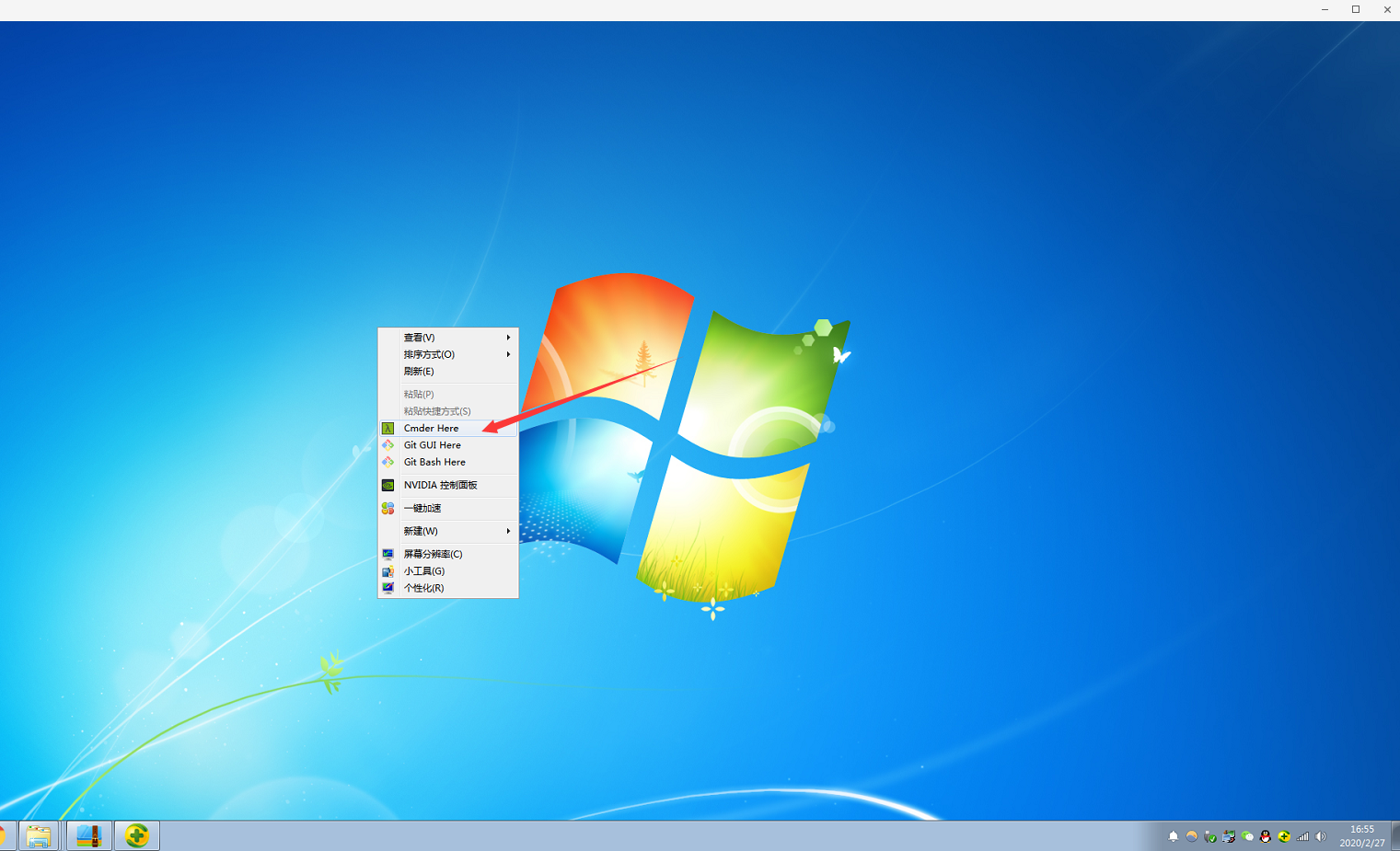1400x851 pixels.
Task: Open the 360 green-plus taskbar button
Action: click(137, 836)
